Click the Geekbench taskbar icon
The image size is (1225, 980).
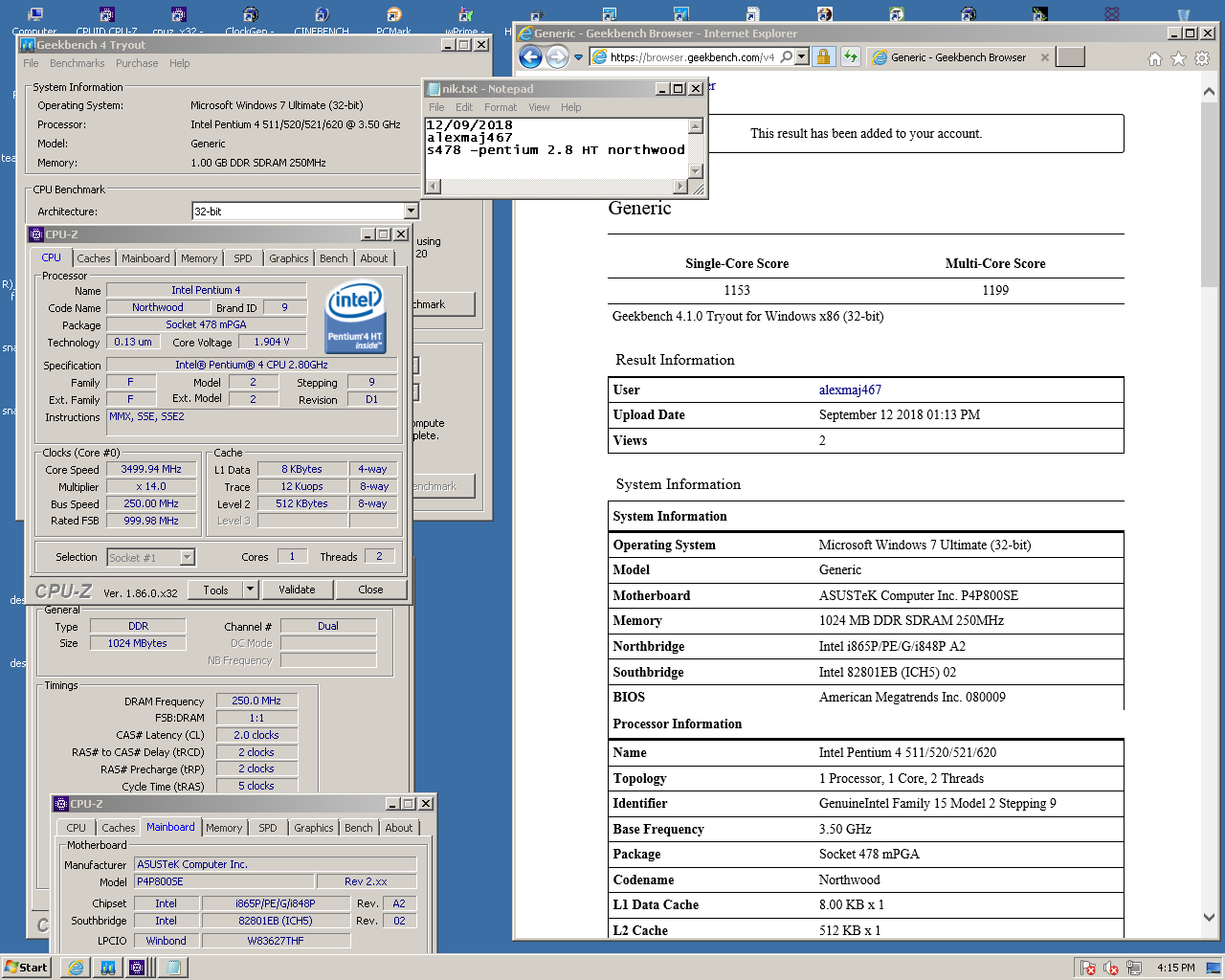[108, 968]
